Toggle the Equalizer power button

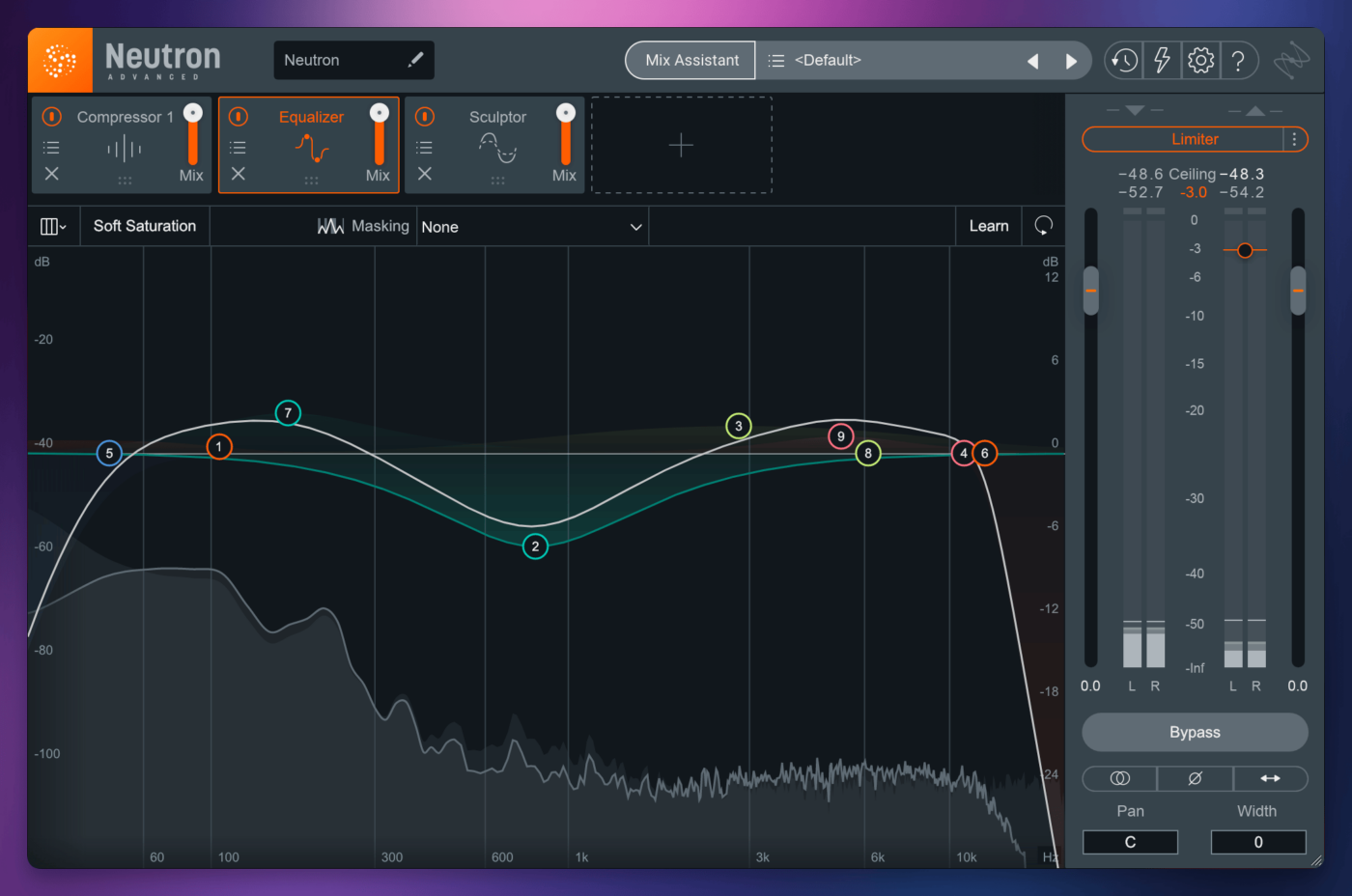point(239,116)
